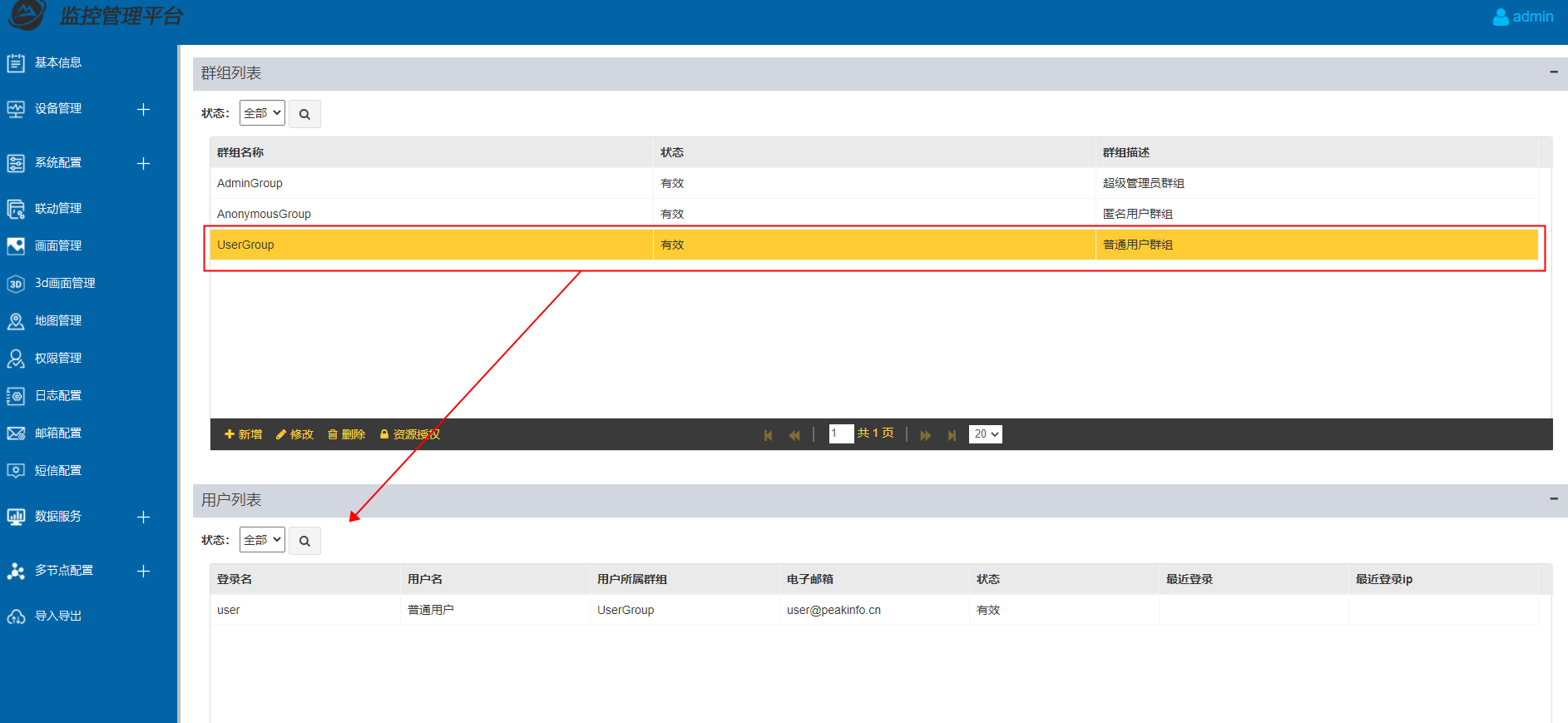Open 权限管理 menu item
1568x723 pixels.
pos(58,358)
